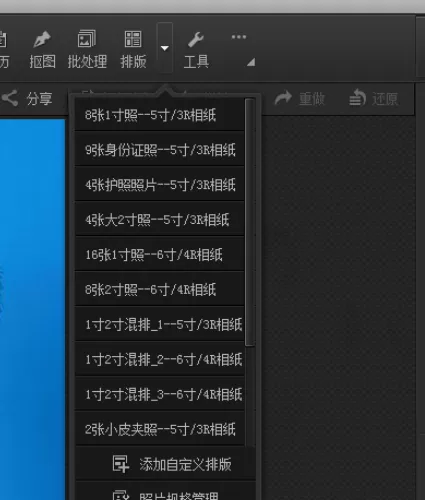Screen dimensions: 425x500
Task: Click the layout list scrollbar
Action: pos(250,222)
